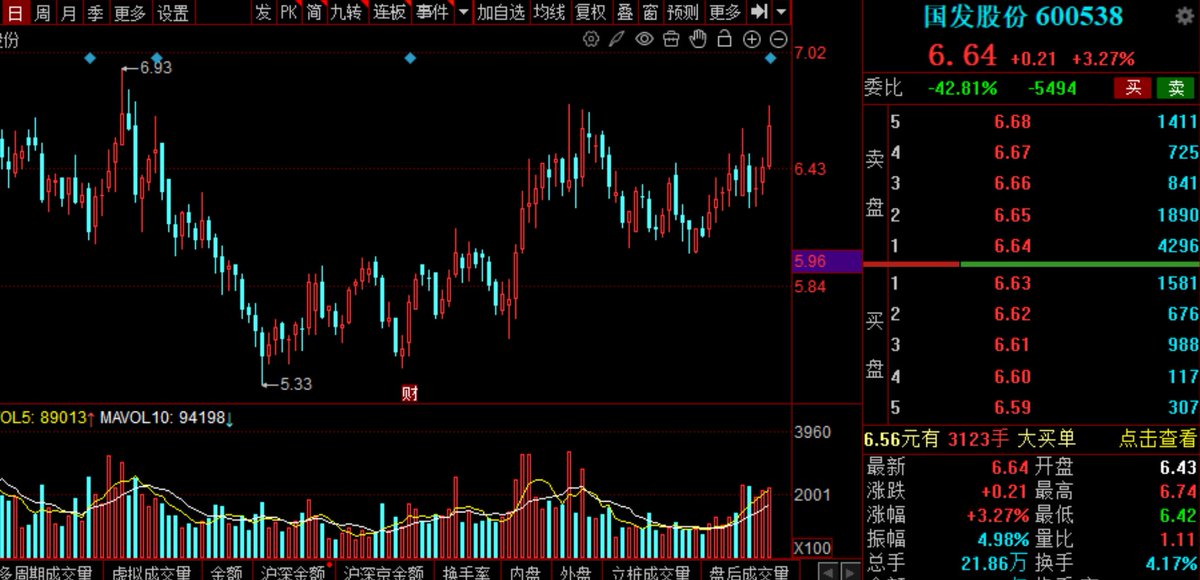Click sell level 5 price 6.68
The height and width of the screenshot is (580, 1200).
tap(1012, 122)
